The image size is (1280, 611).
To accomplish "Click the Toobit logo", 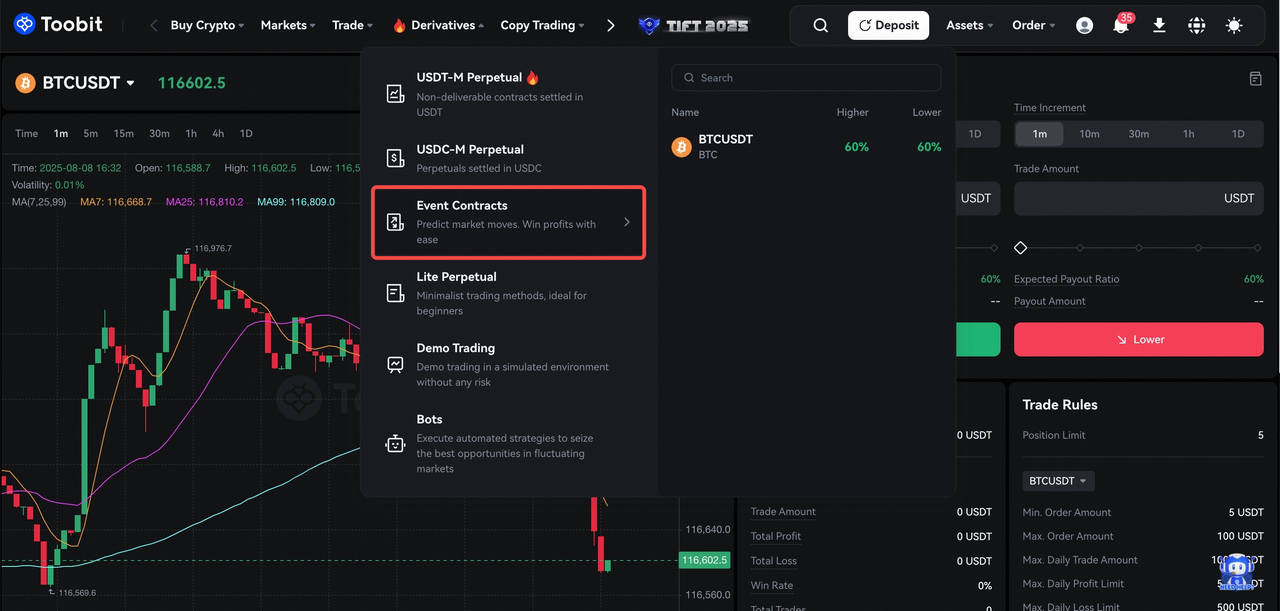I will click(x=59, y=25).
